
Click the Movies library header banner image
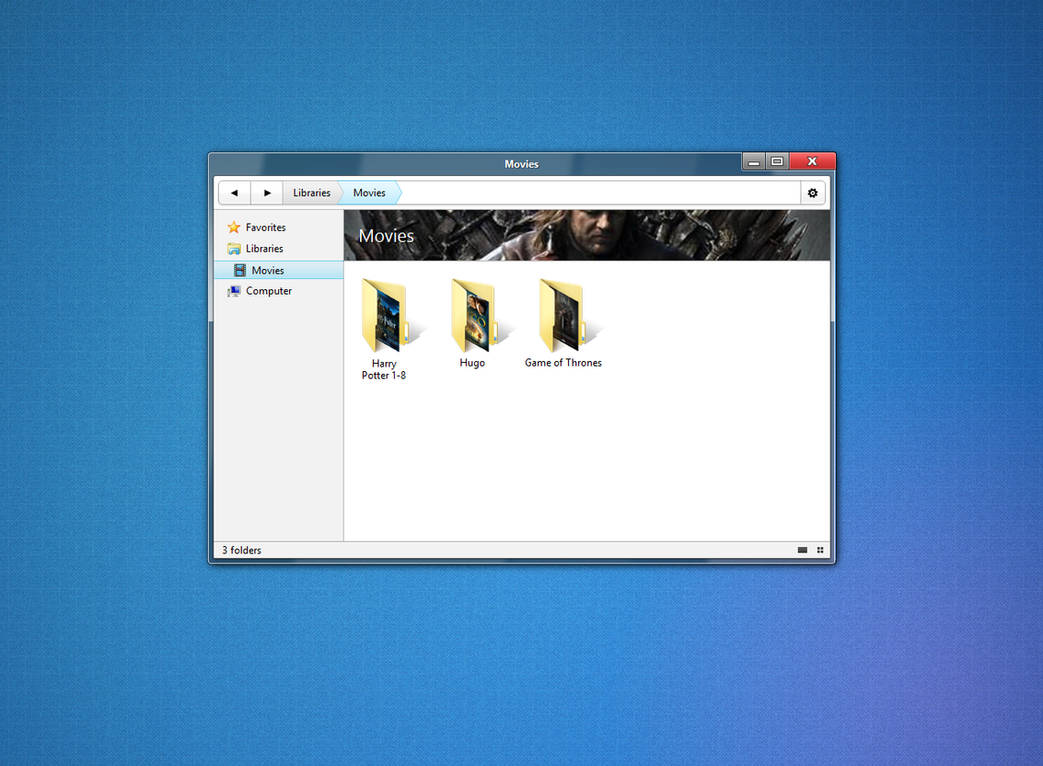pos(587,235)
